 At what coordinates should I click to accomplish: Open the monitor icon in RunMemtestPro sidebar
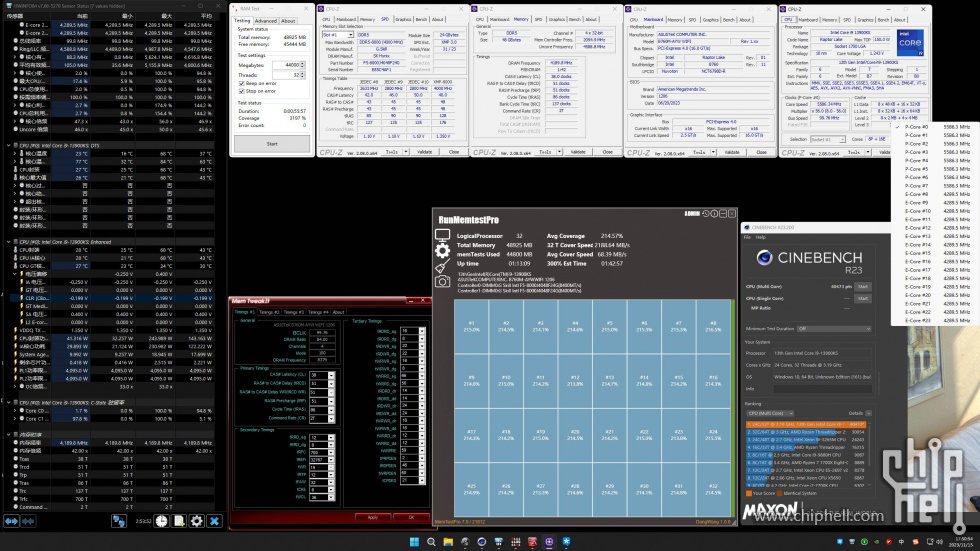click(x=442, y=236)
